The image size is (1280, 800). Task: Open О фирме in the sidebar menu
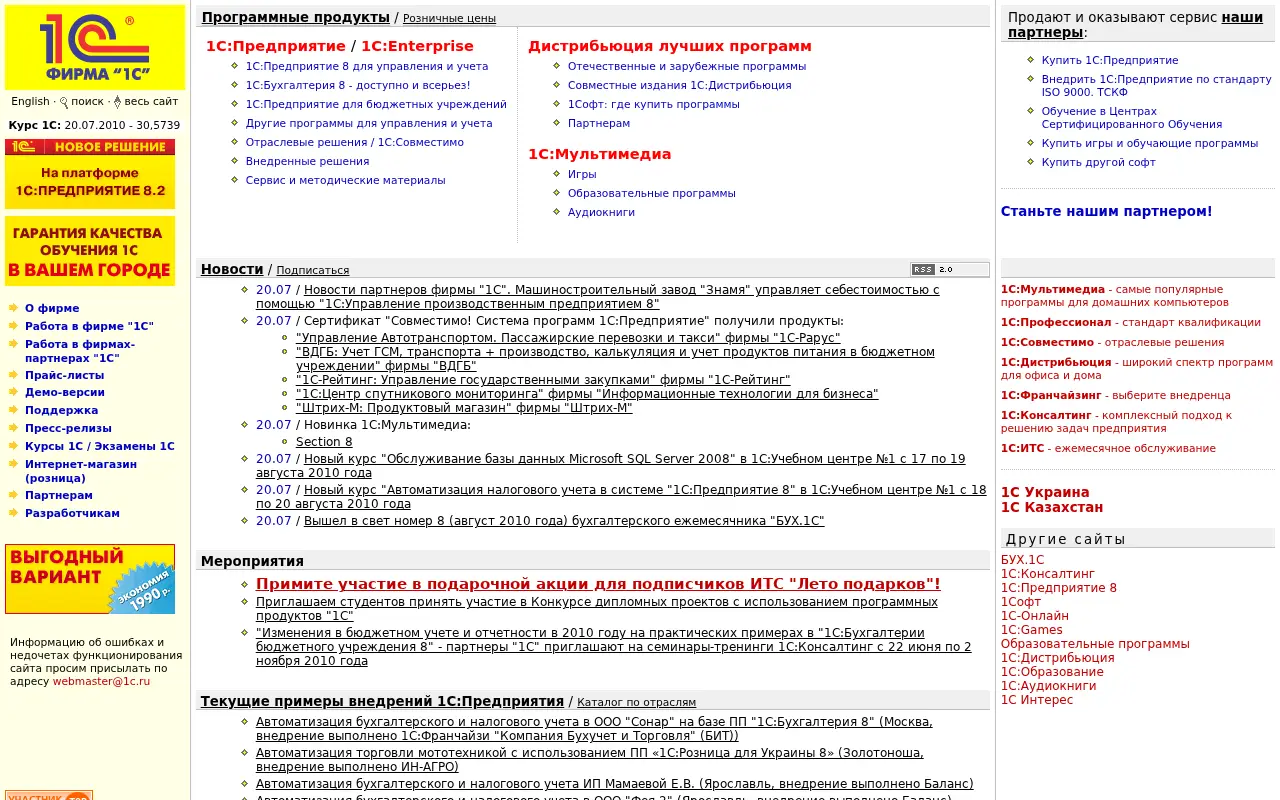[52, 308]
